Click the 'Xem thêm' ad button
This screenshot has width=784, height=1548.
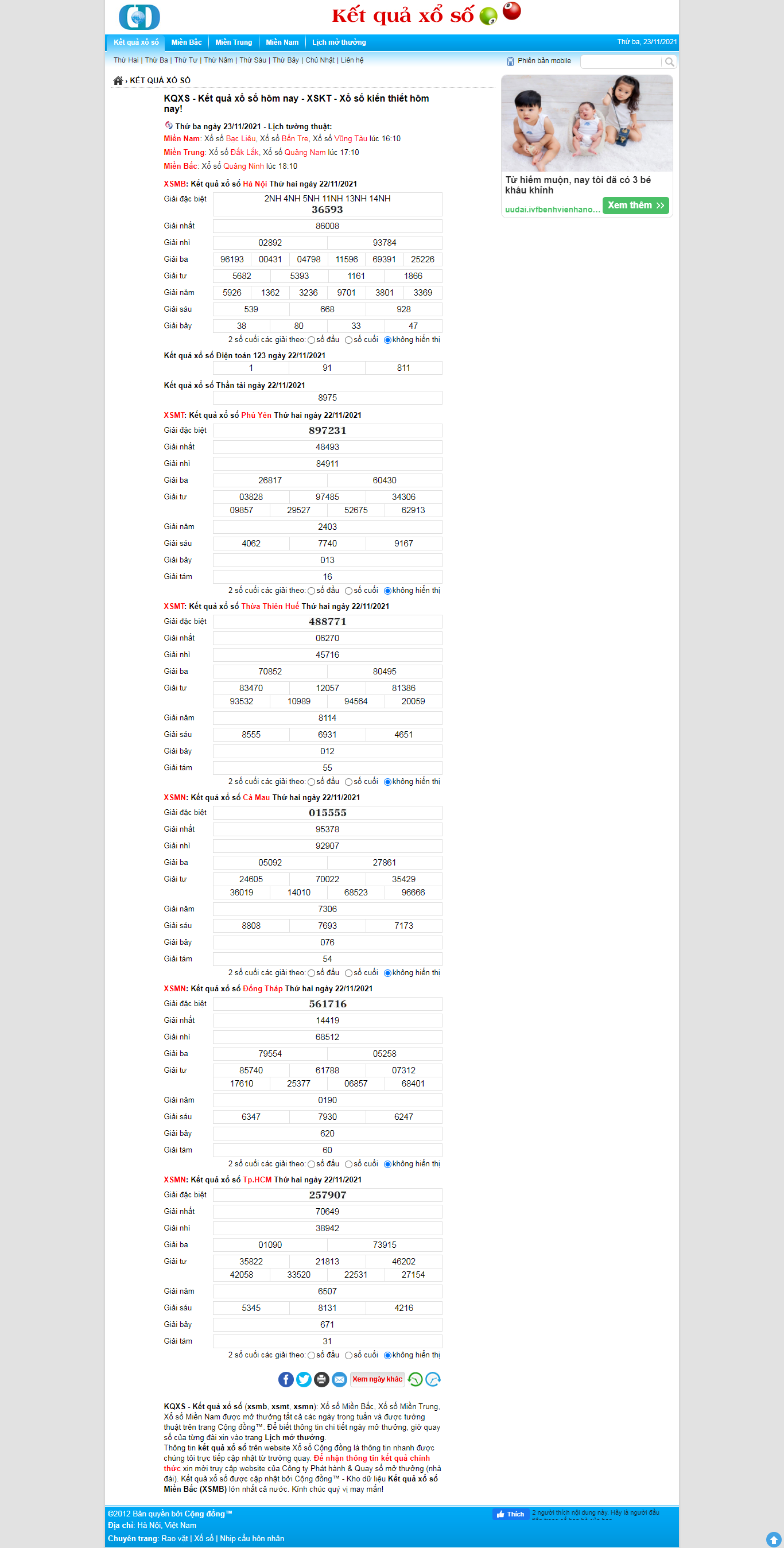[635, 205]
